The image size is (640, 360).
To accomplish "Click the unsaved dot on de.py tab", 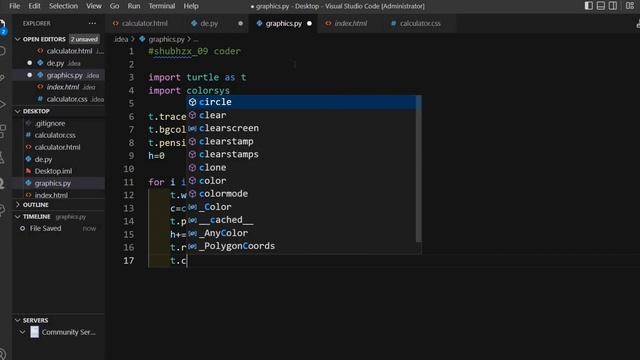I will click(240, 24).
